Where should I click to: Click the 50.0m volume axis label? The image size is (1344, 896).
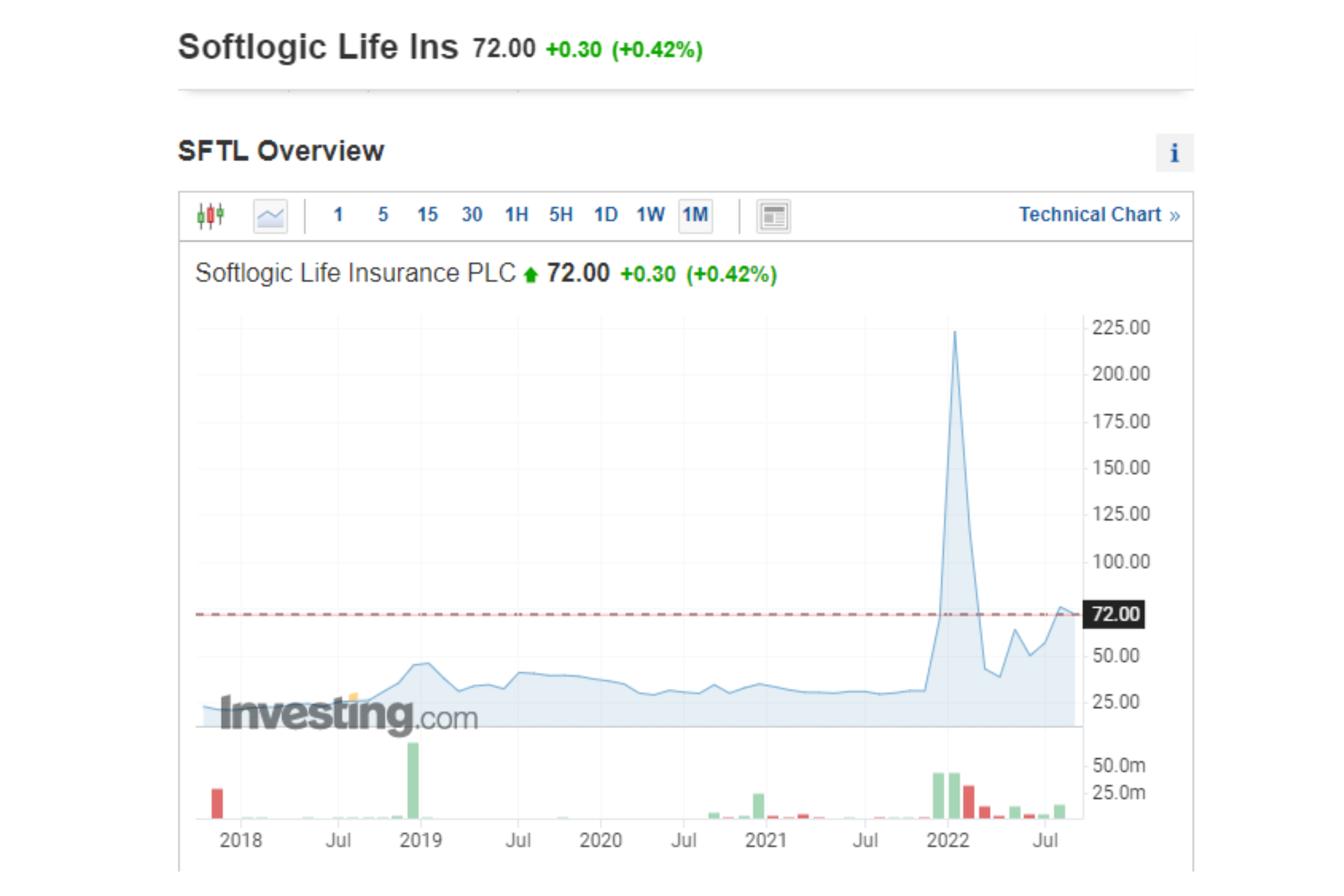pos(1119,766)
